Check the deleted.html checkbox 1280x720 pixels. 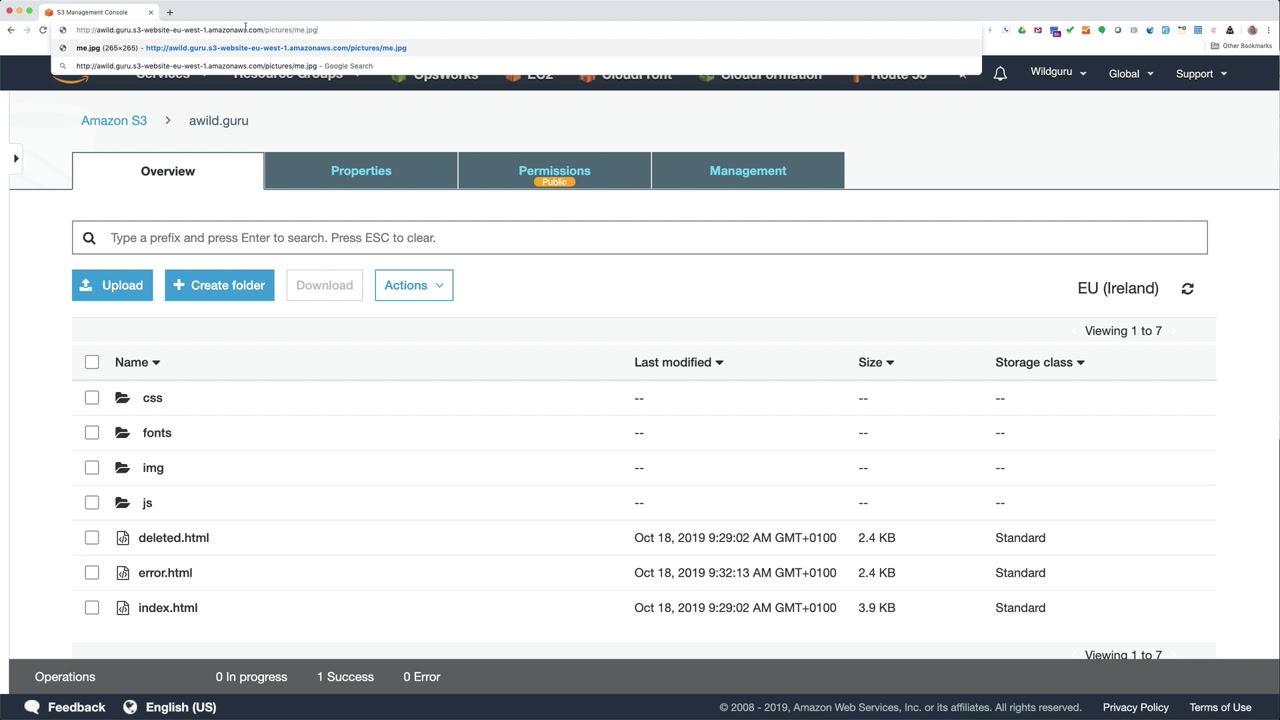point(92,538)
